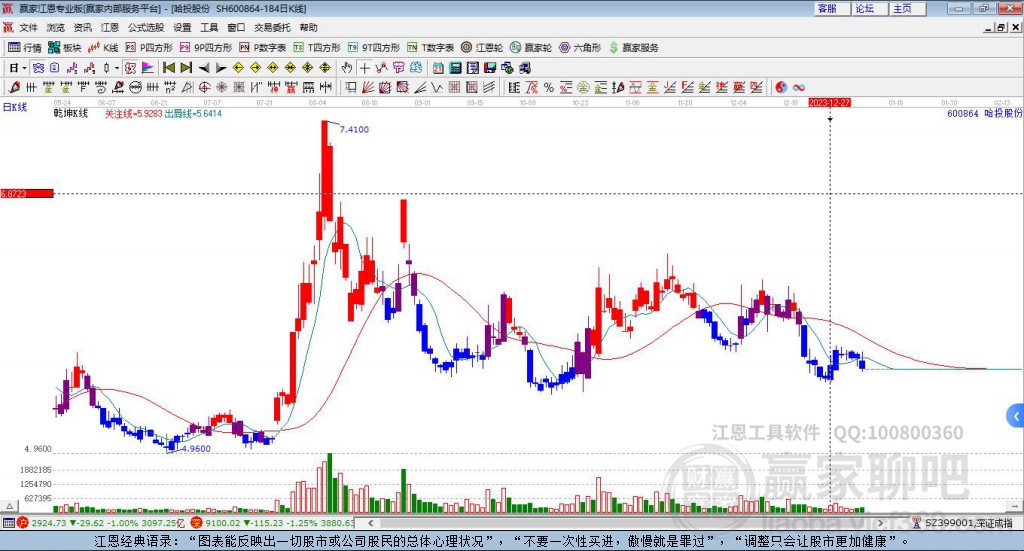Jump to last bar arrow button
This screenshot has width=1024, height=551.
point(186,68)
